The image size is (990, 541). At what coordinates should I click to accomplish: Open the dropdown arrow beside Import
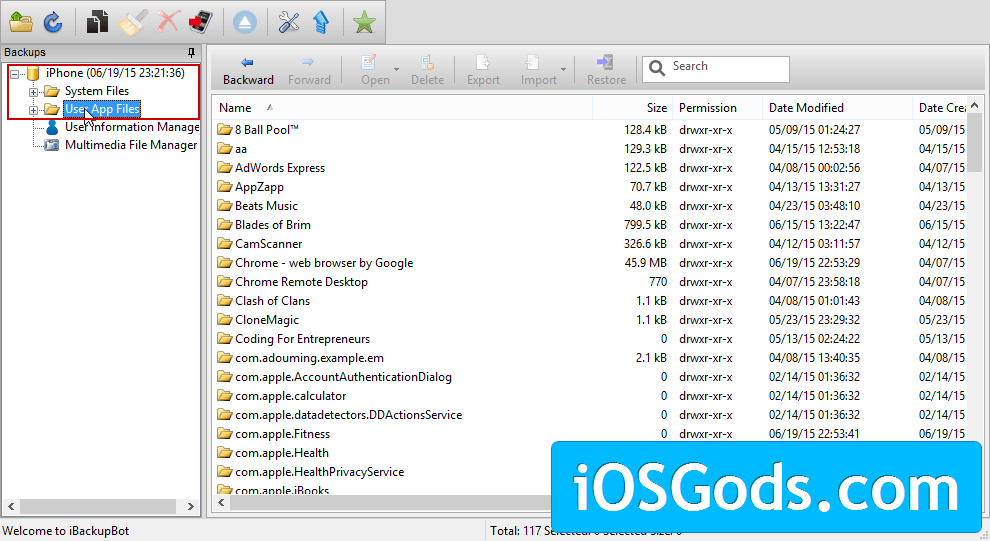pyautogui.click(x=563, y=70)
